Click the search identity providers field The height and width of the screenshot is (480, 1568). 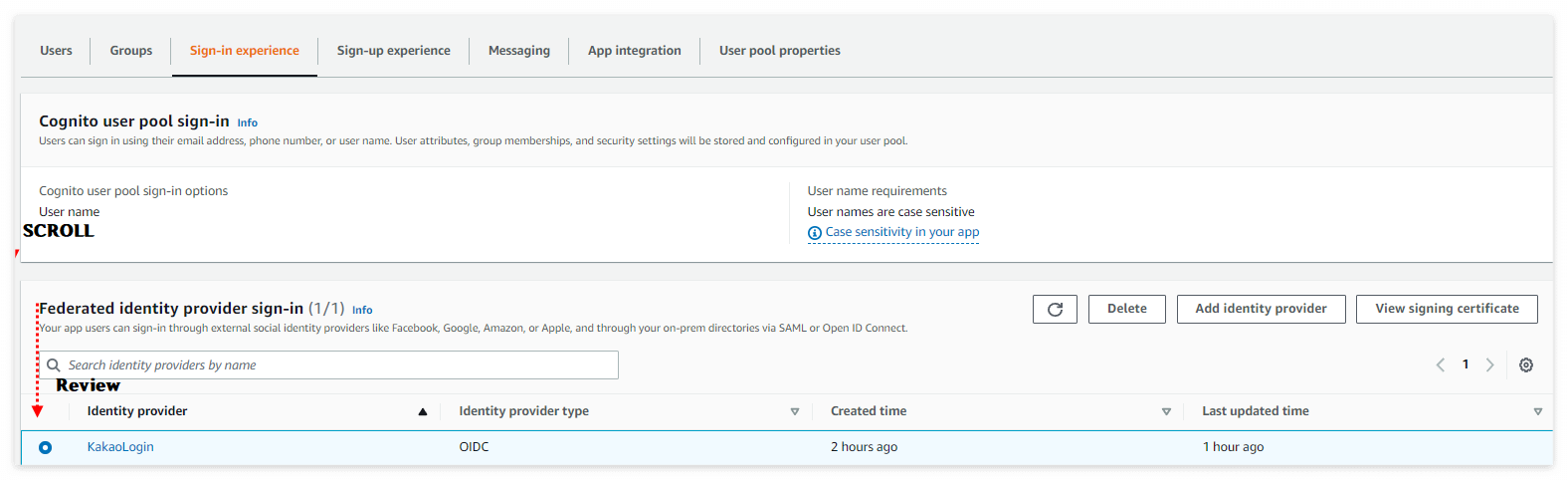pyautogui.click(x=338, y=365)
